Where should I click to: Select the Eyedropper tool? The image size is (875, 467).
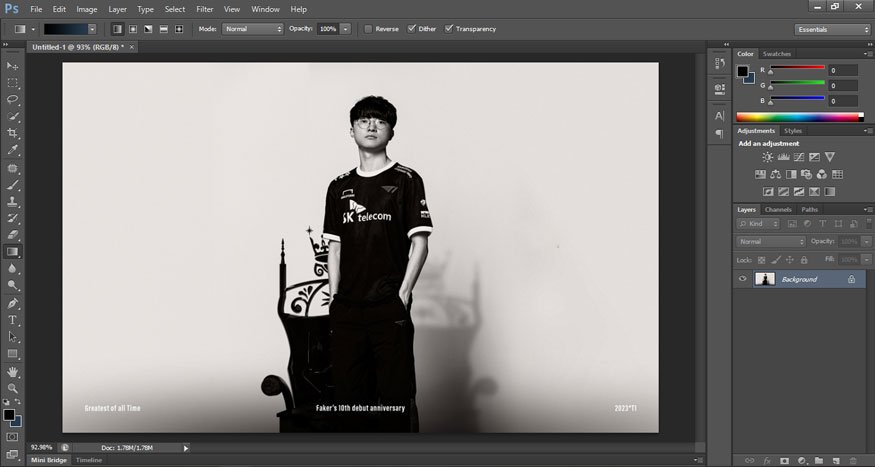[12, 150]
